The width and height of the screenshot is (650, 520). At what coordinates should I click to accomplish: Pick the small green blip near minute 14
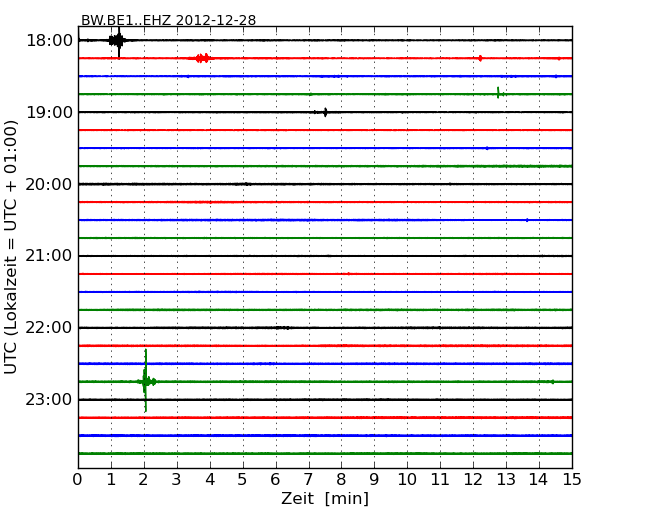[x=552, y=381]
